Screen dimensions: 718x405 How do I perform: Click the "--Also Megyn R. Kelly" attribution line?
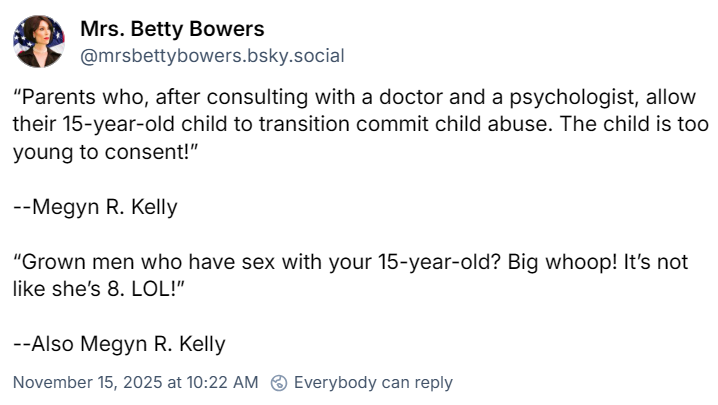(119, 344)
